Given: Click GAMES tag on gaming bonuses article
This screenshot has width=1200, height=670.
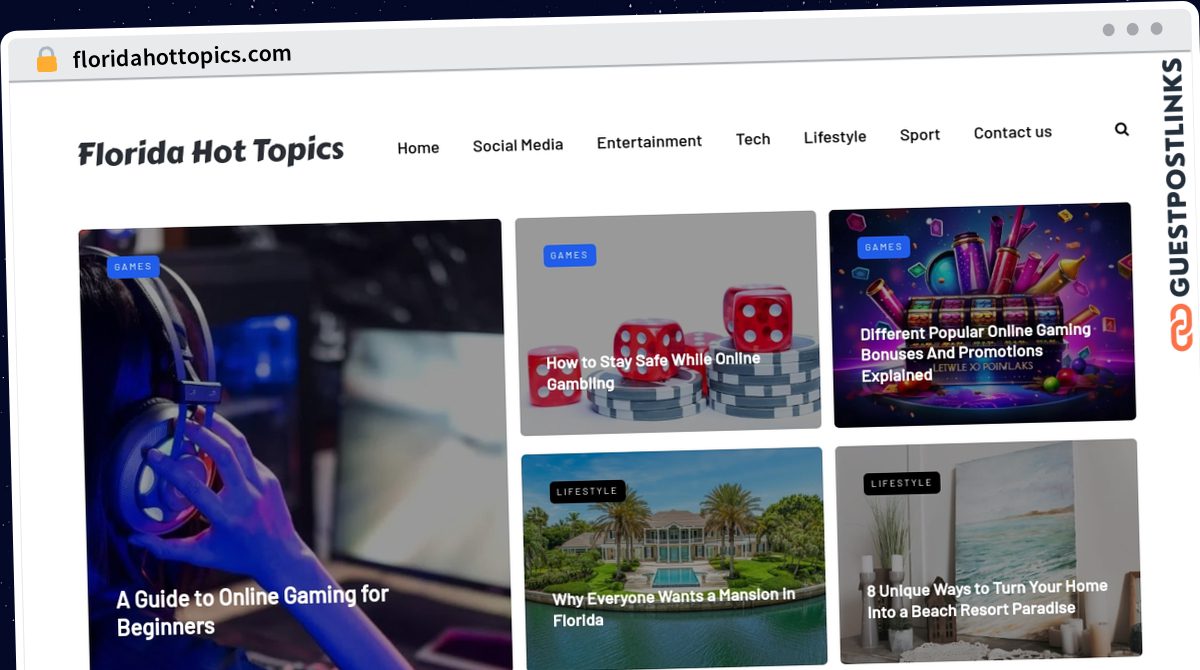Looking at the screenshot, I should coord(883,247).
